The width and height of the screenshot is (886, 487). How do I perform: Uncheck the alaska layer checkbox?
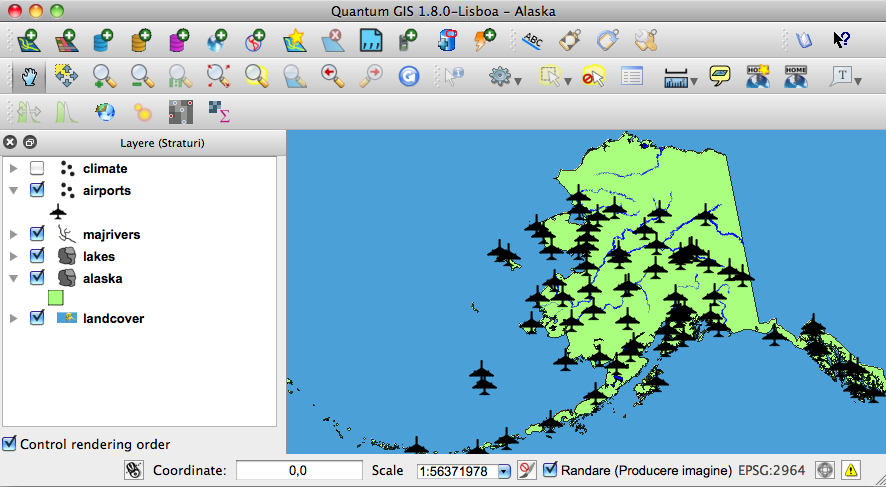point(37,278)
